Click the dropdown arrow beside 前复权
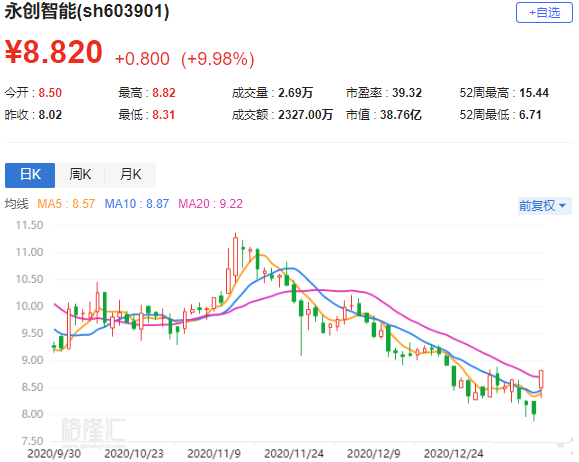This screenshot has height=462, width=579. pyautogui.click(x=562, y=205)
